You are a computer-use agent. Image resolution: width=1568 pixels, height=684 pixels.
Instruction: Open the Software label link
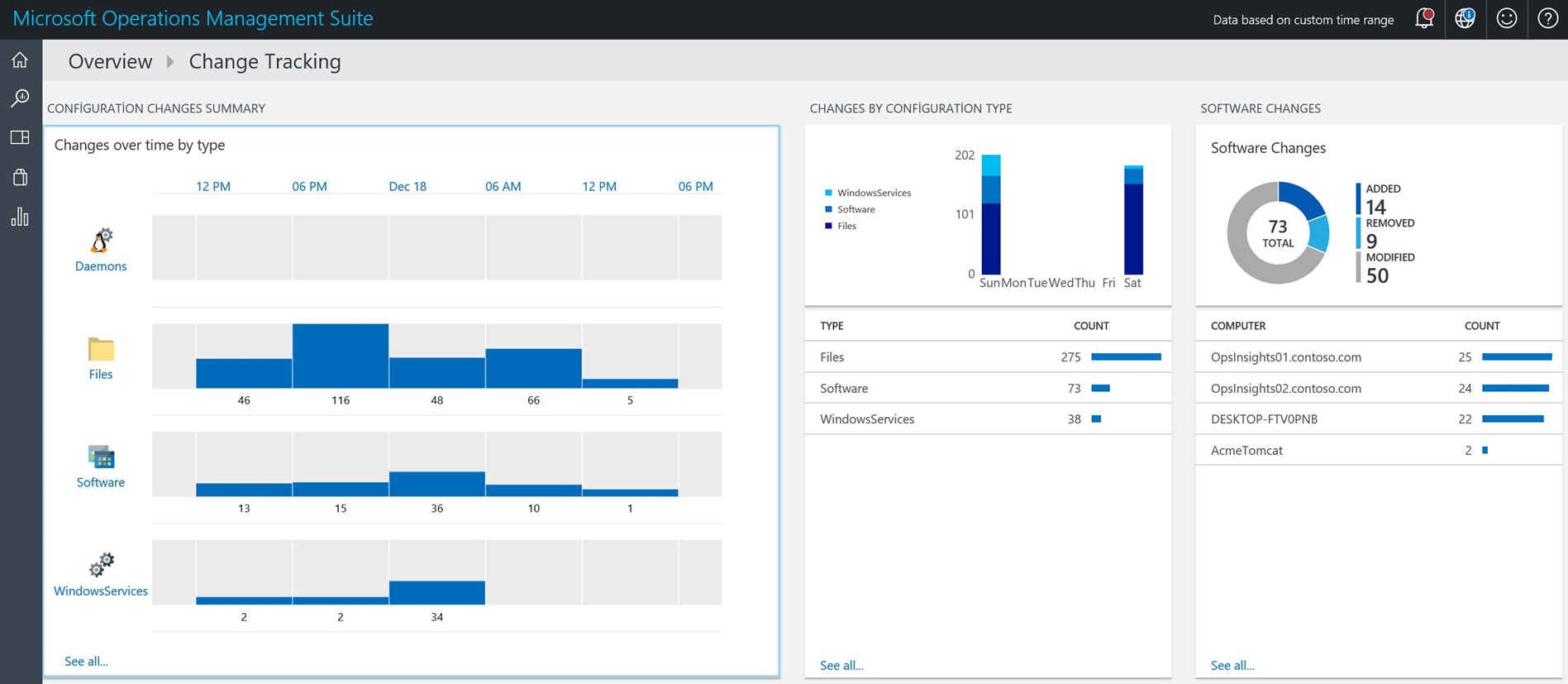coord(101,483)
